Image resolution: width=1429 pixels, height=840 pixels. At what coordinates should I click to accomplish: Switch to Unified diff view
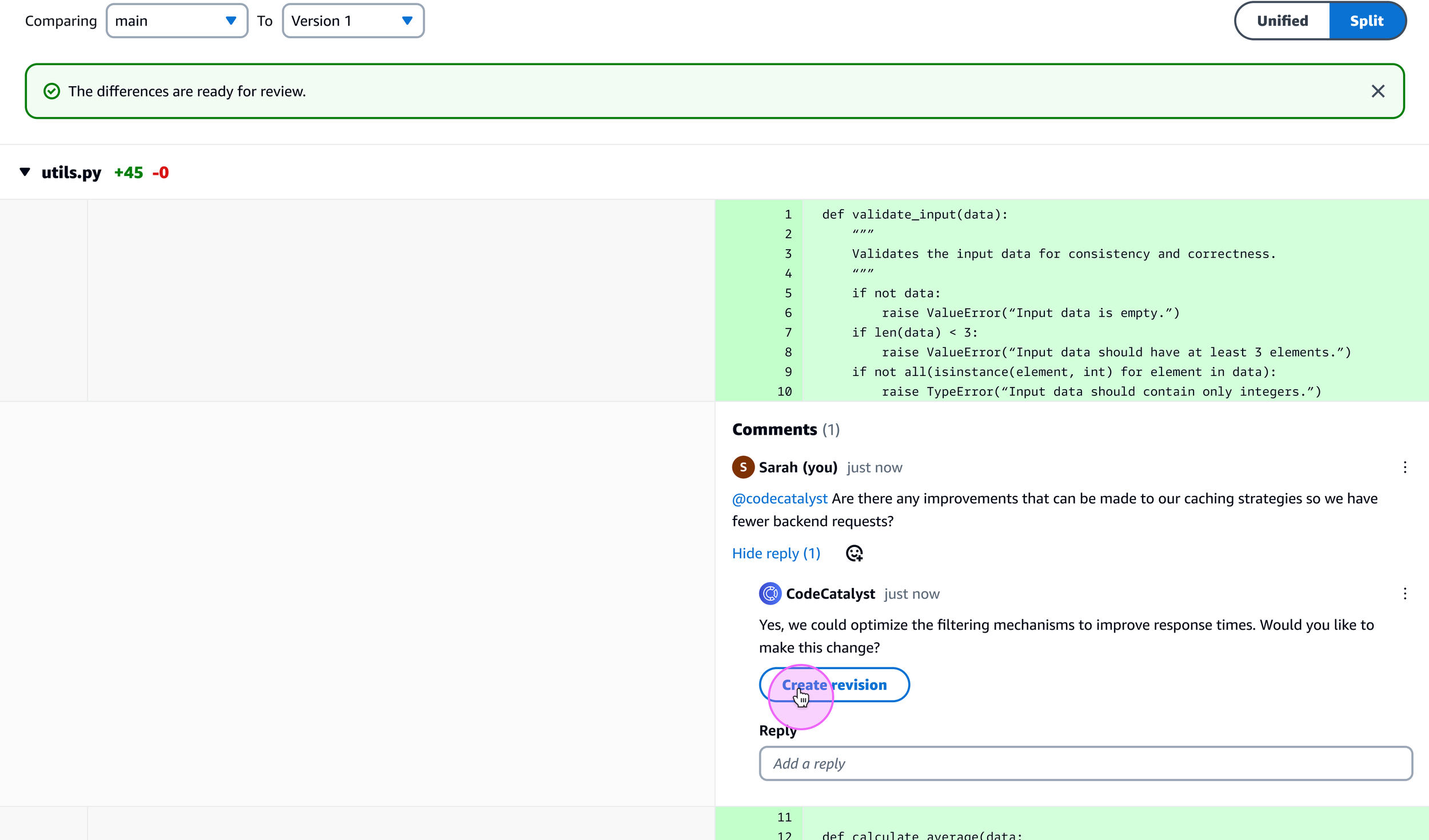pyautogui.click(x=1282, y=21)
